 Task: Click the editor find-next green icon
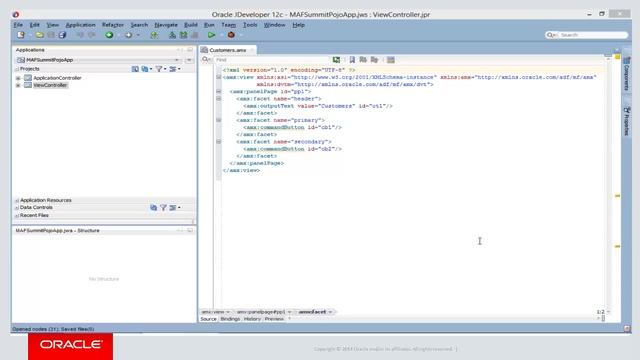click(x=336, y=60)
